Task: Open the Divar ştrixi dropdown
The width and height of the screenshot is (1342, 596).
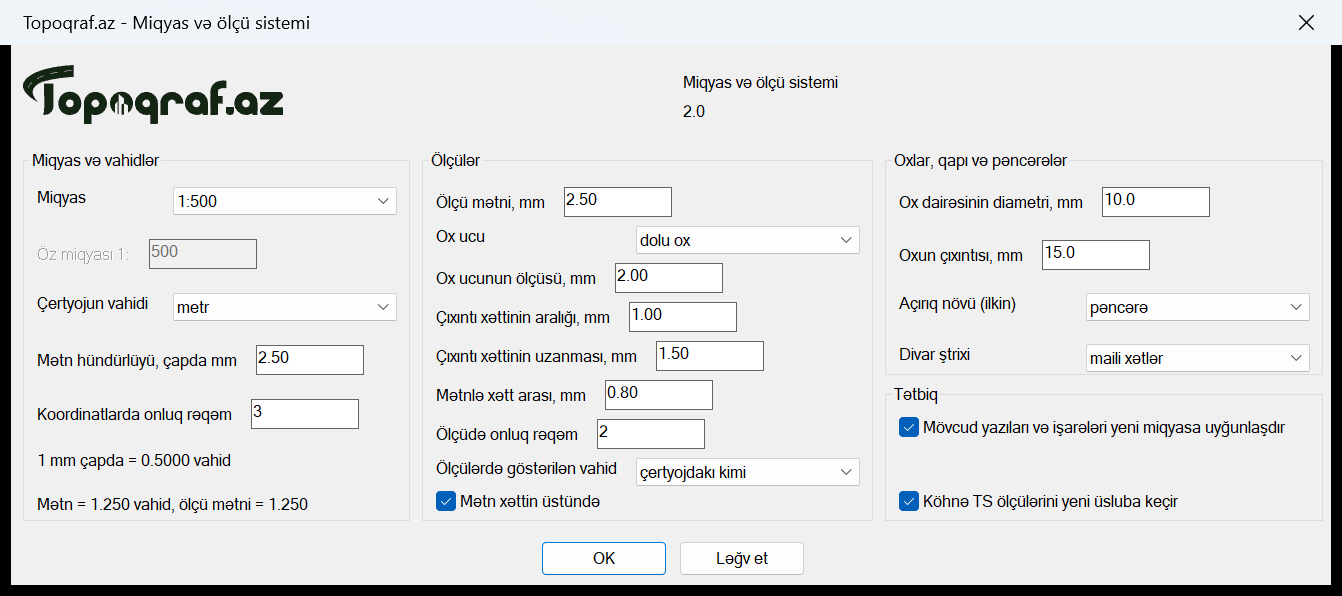Action: coord(1198,357)
